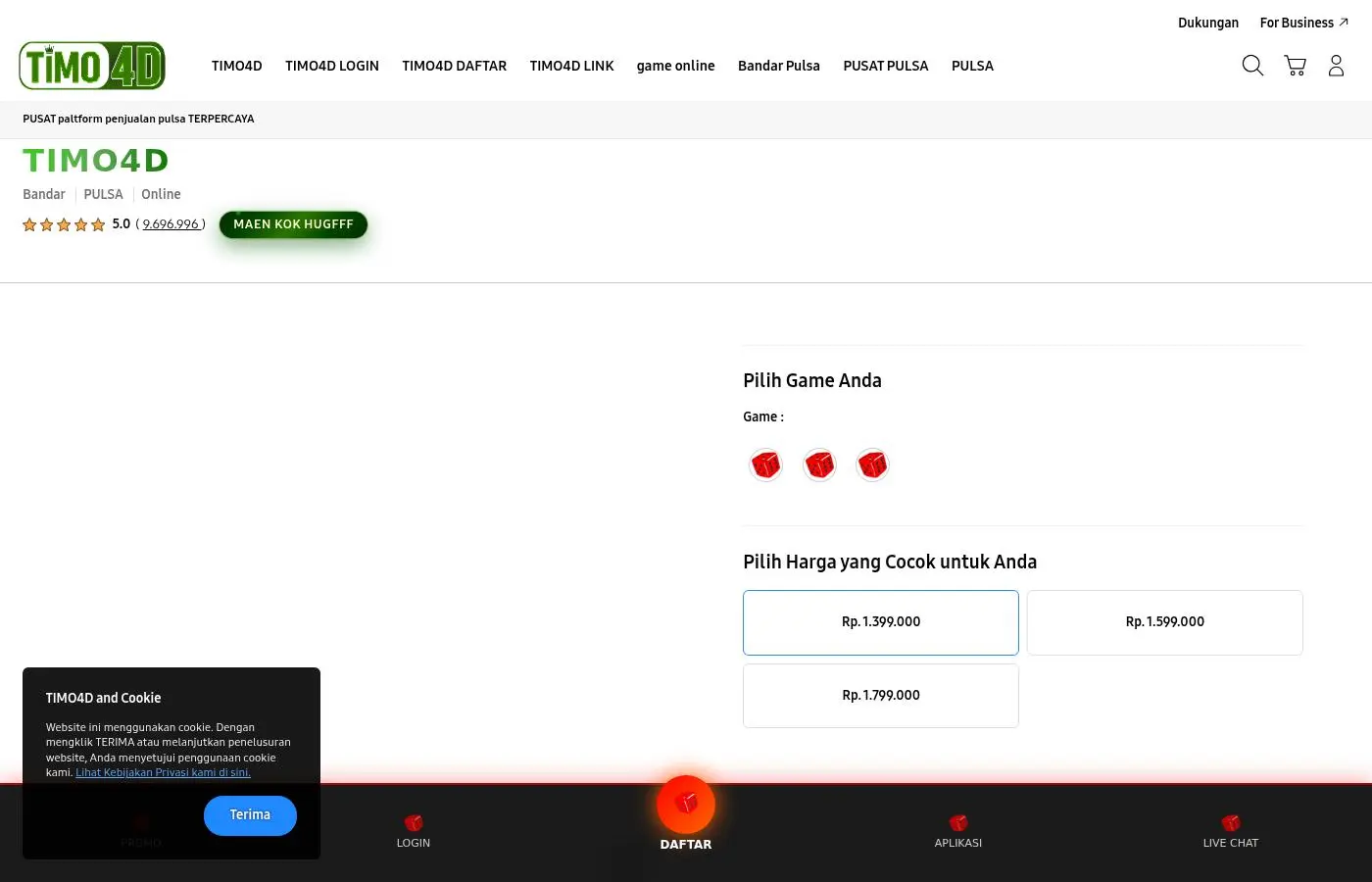The height and width of the screenshot is (882, 1372).
Task: Click the 5.0 rating score
Action: coord(122,223)
